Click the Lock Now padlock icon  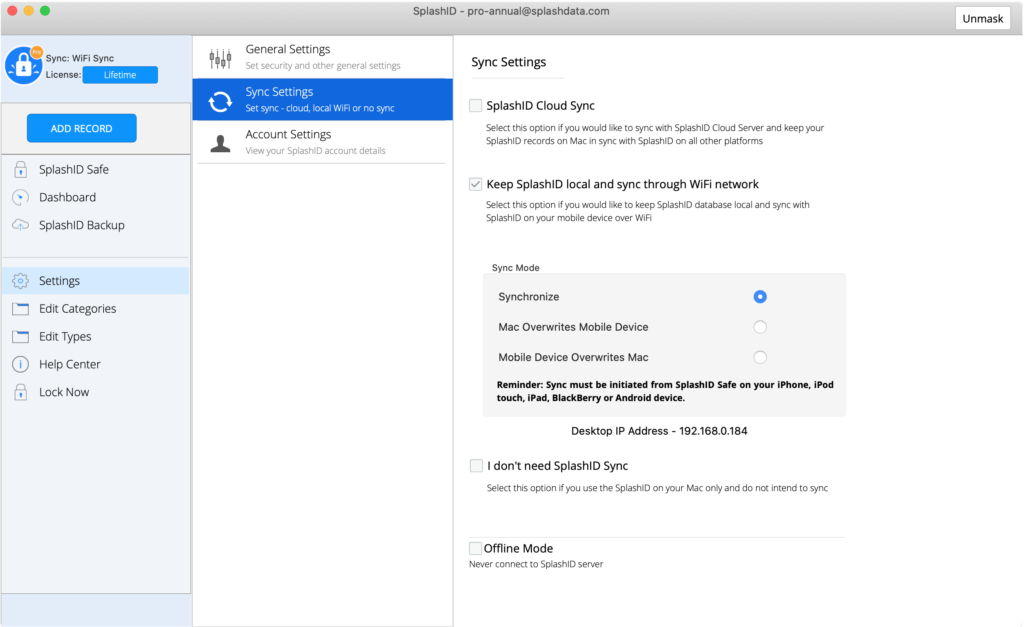click(20, 393)
